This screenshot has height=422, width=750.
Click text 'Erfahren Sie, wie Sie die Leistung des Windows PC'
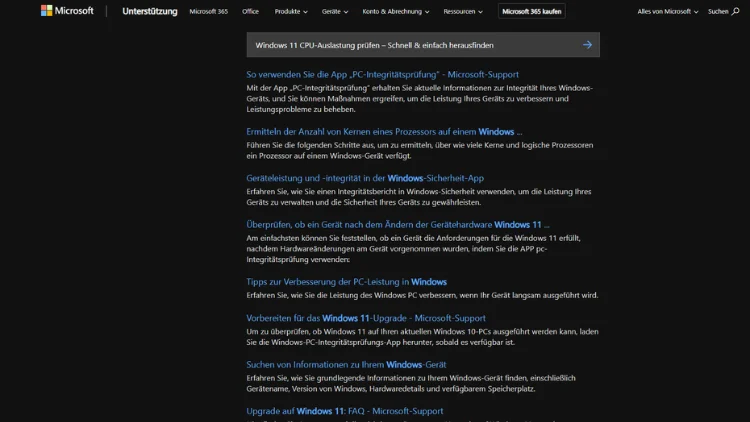point(332,295)
